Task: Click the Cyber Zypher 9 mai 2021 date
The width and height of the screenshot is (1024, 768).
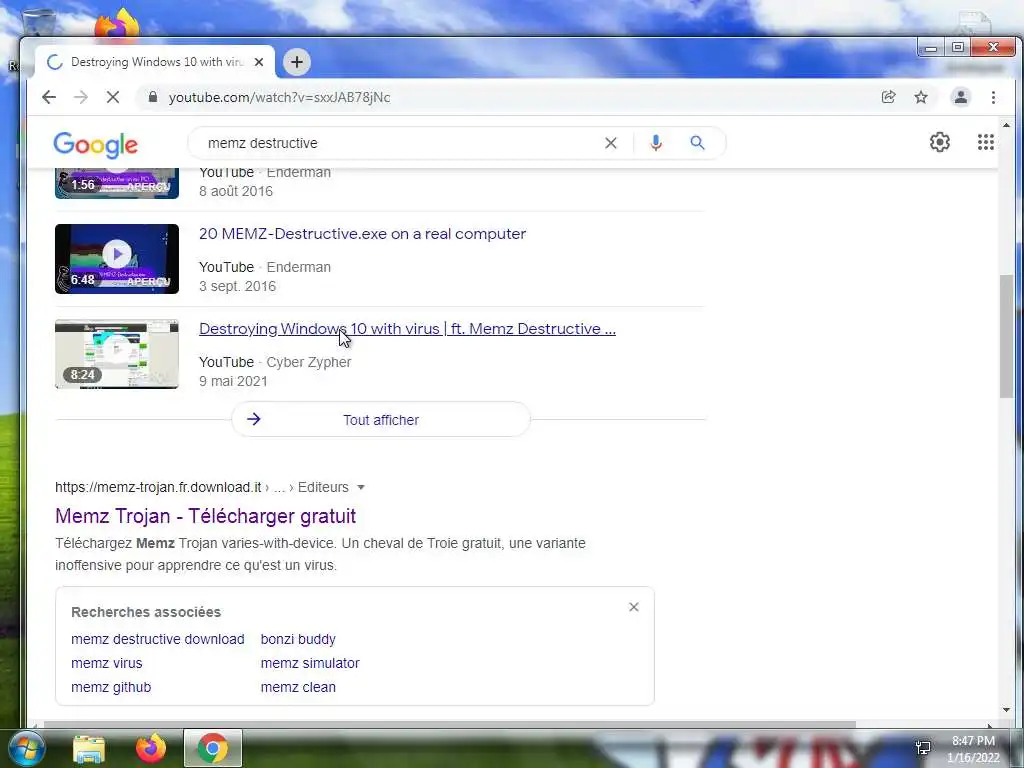Action: [x=233, y=381]
